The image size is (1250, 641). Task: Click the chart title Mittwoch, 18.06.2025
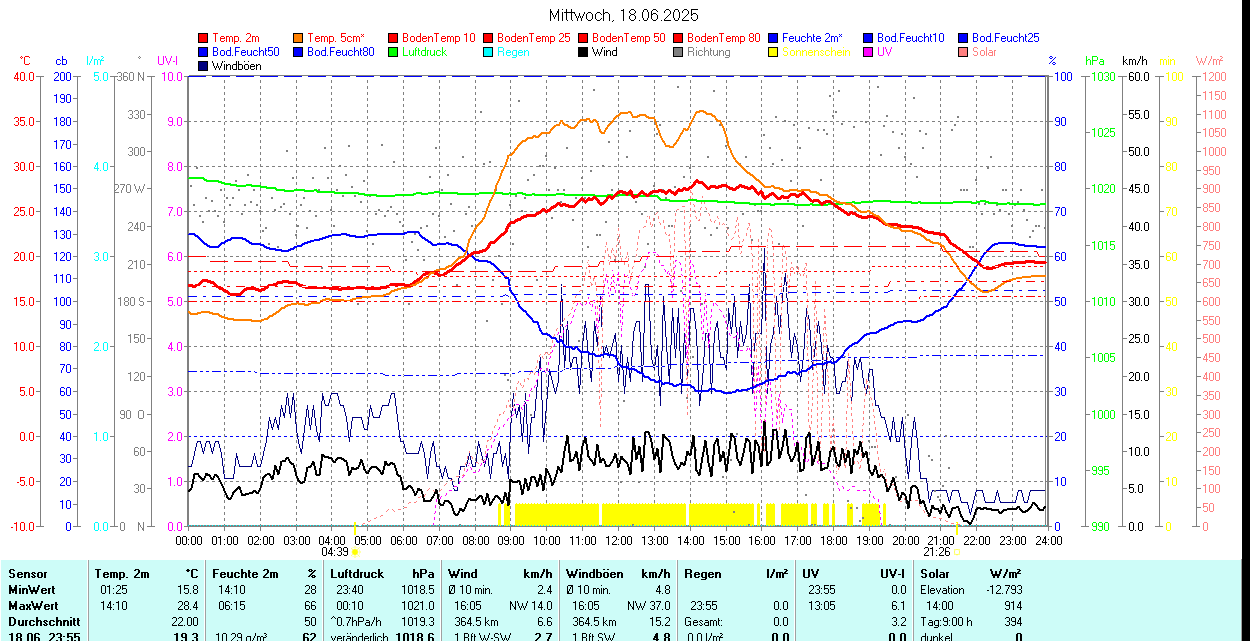tap(624, 15)
